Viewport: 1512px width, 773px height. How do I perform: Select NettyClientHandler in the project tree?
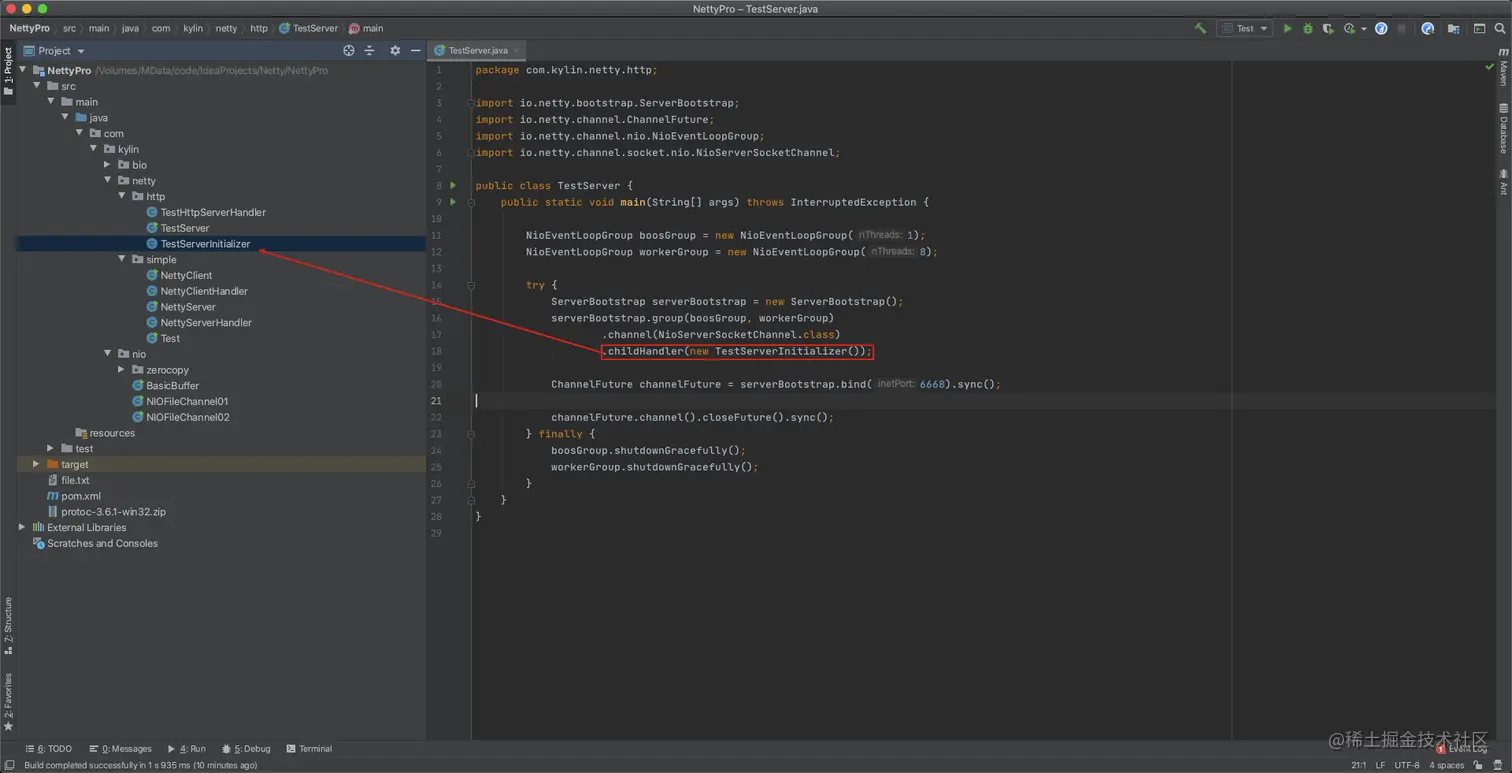point(204,291)
